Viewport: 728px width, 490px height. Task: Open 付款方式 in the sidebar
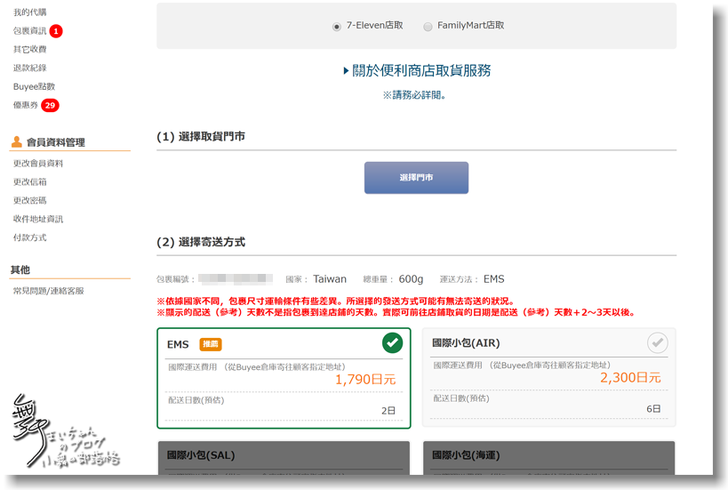tap(30, 238)
